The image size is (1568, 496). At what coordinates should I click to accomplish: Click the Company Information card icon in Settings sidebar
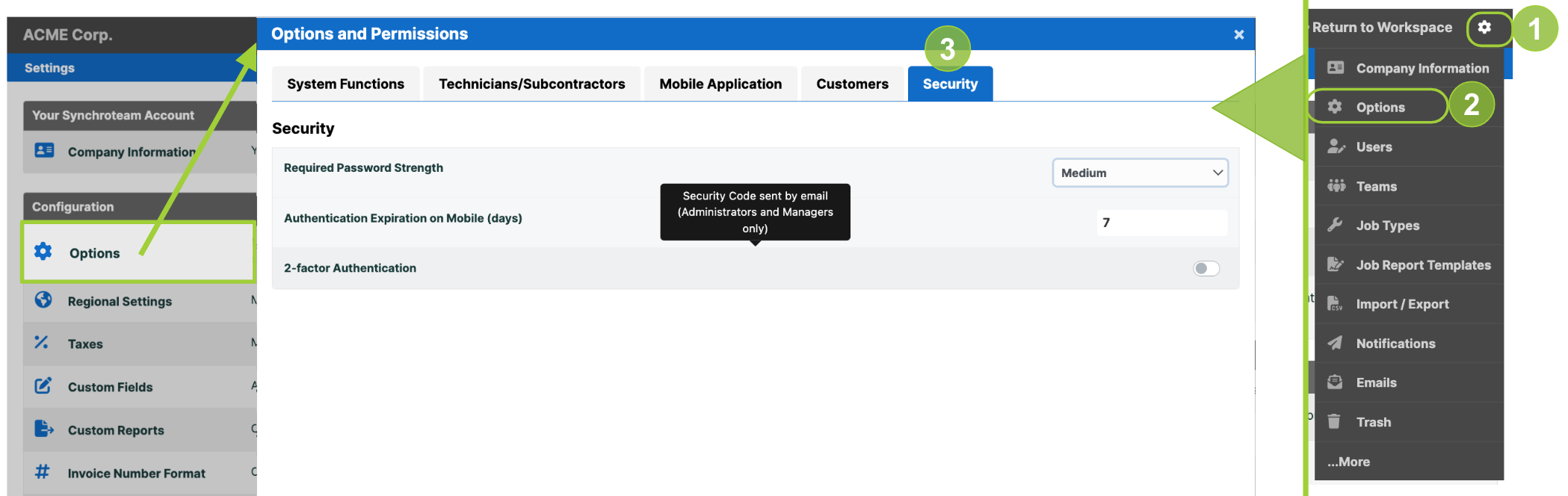click(44, 150)
